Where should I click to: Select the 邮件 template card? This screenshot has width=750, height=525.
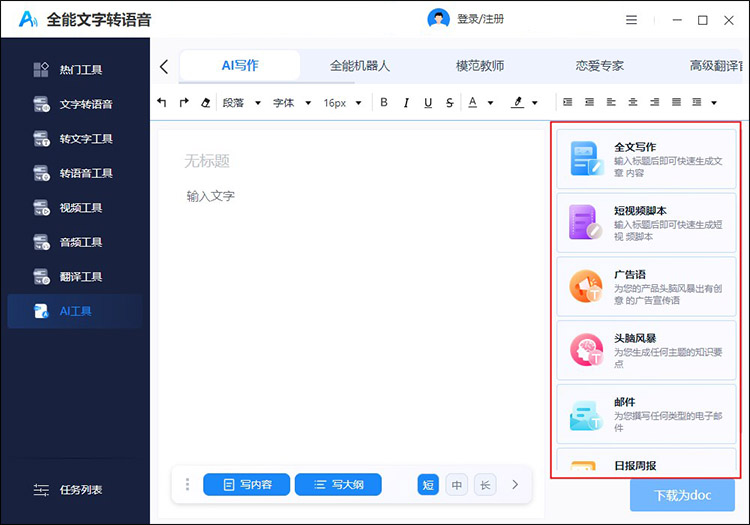[646, 414]
